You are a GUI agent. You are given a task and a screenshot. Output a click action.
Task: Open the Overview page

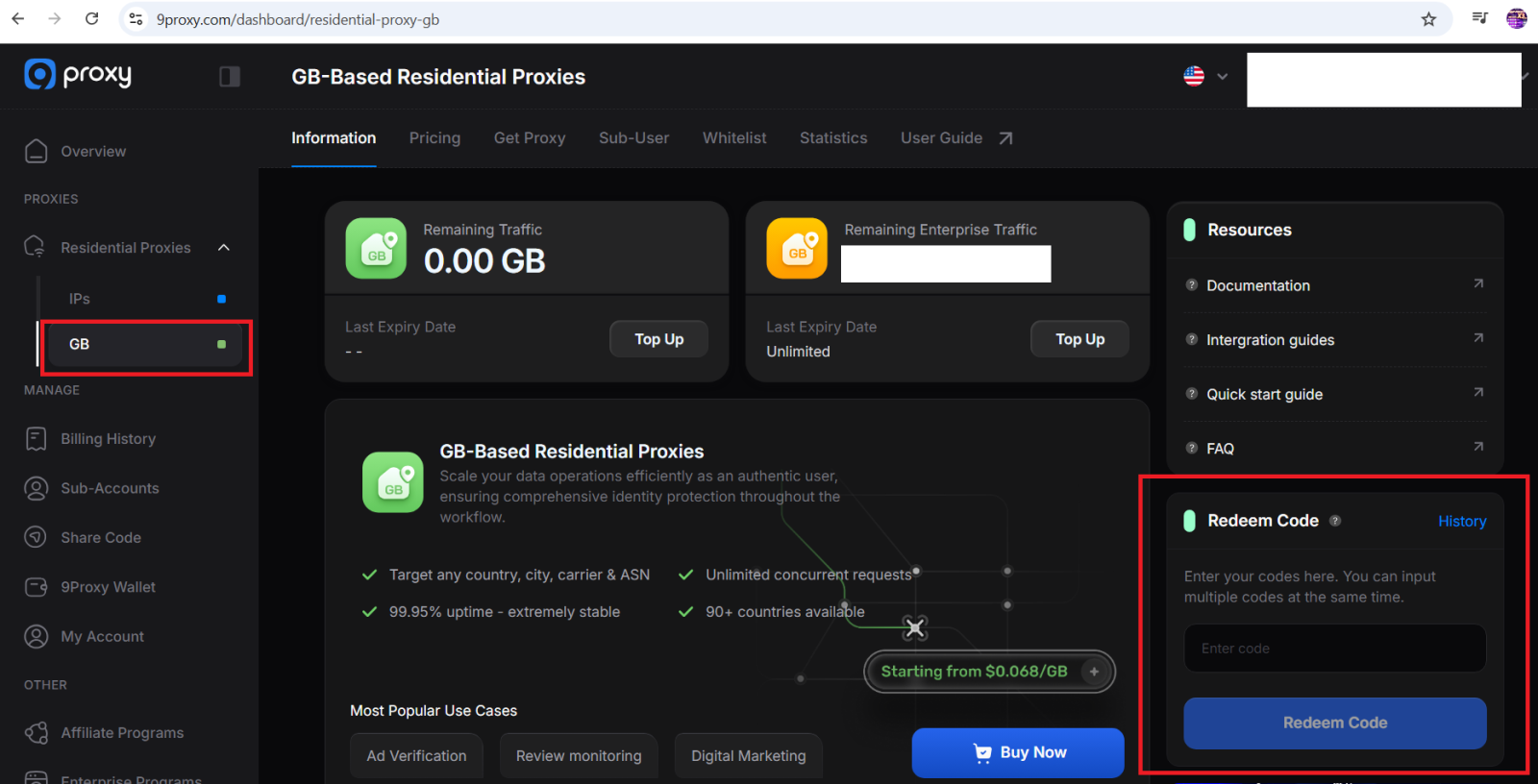coord(93,152)
